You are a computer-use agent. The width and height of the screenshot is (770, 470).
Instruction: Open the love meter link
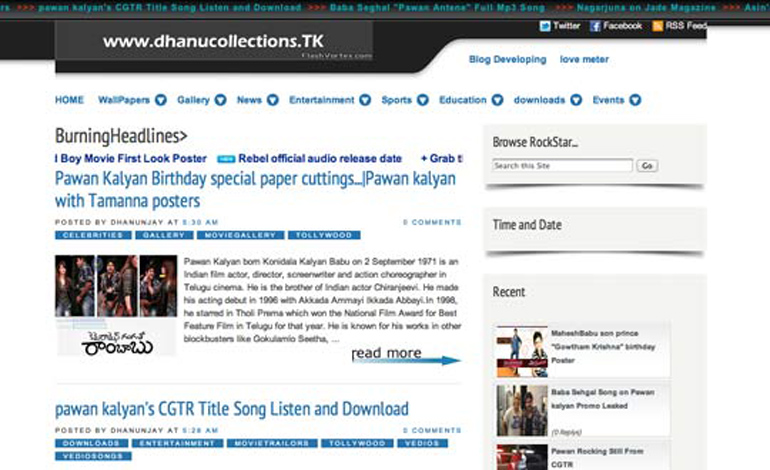pos(584,59)
